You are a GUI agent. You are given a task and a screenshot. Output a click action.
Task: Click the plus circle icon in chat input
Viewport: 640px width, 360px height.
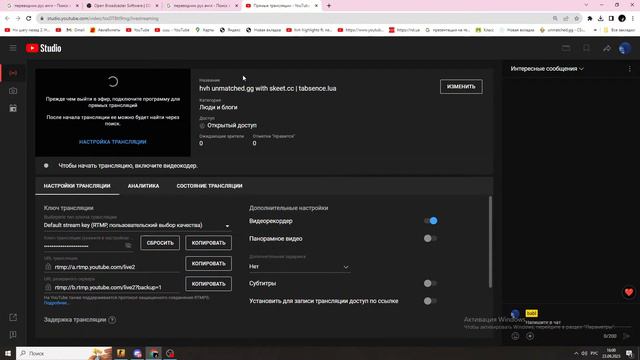[530, 336]
